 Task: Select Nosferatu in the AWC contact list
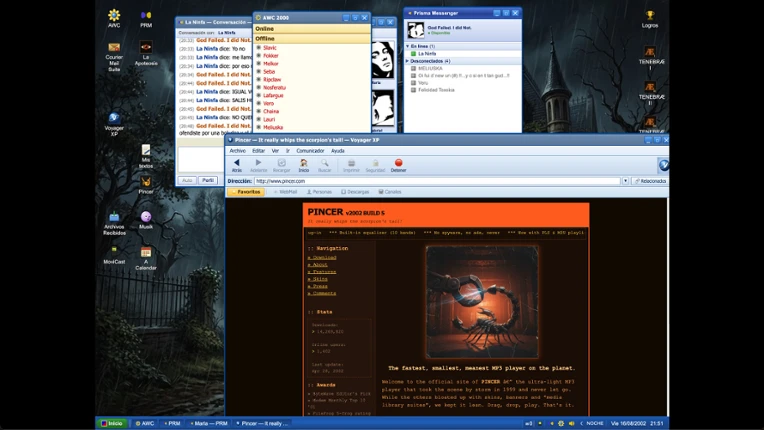(274, 88)
